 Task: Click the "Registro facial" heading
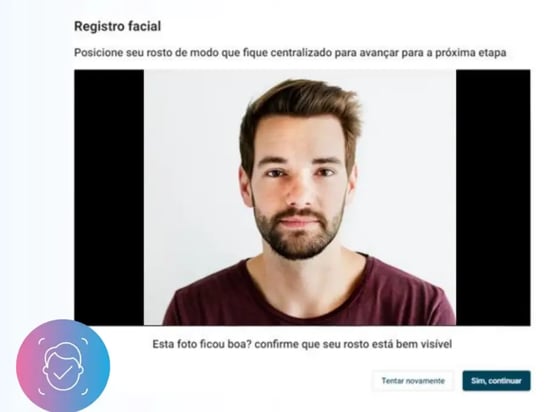click(118, 26)
